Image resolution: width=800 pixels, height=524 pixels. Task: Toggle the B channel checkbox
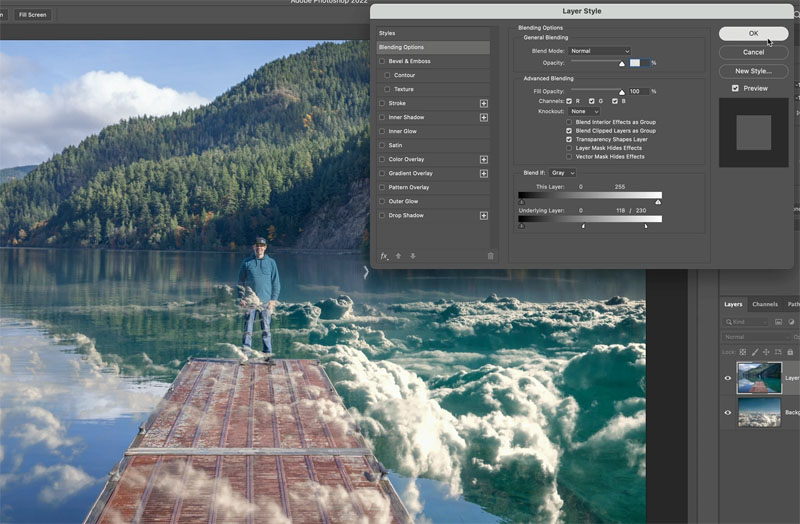coord(615,101)
